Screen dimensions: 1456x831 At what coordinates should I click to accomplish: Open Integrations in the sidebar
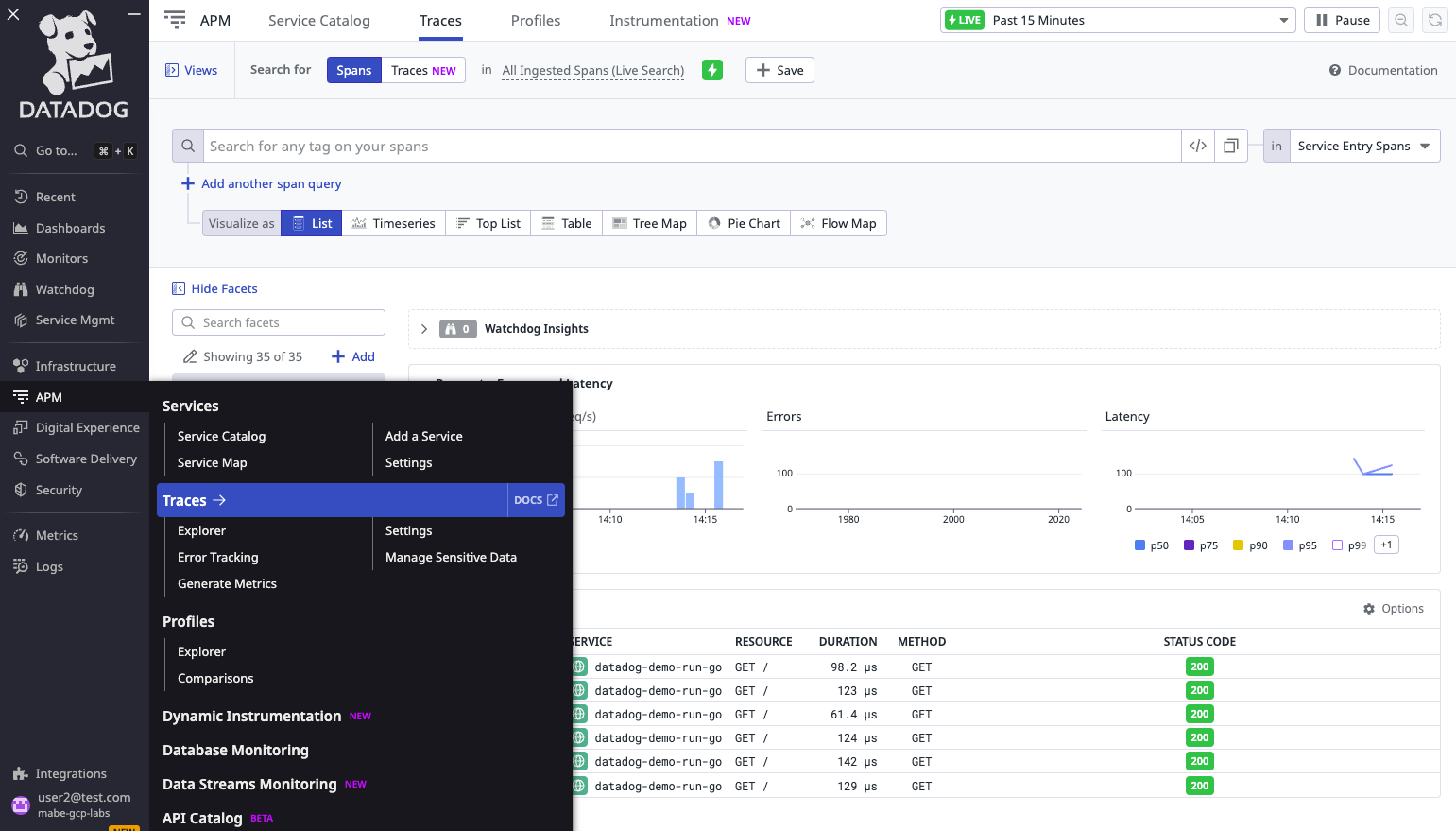(71, 773)
